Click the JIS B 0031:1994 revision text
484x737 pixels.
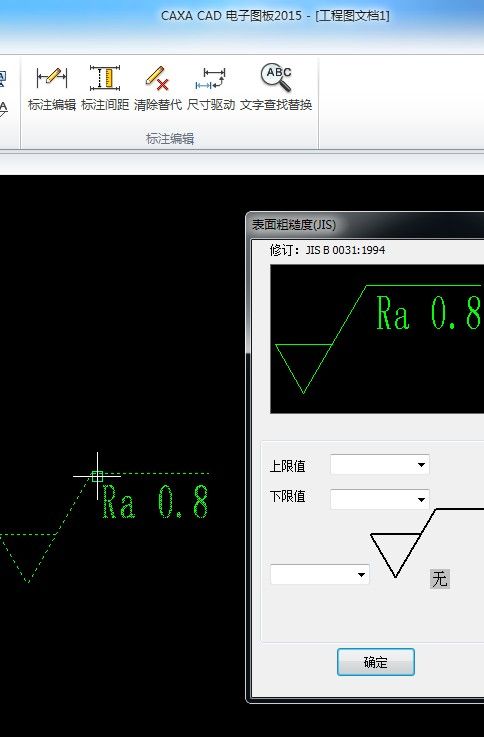point(345,250)
